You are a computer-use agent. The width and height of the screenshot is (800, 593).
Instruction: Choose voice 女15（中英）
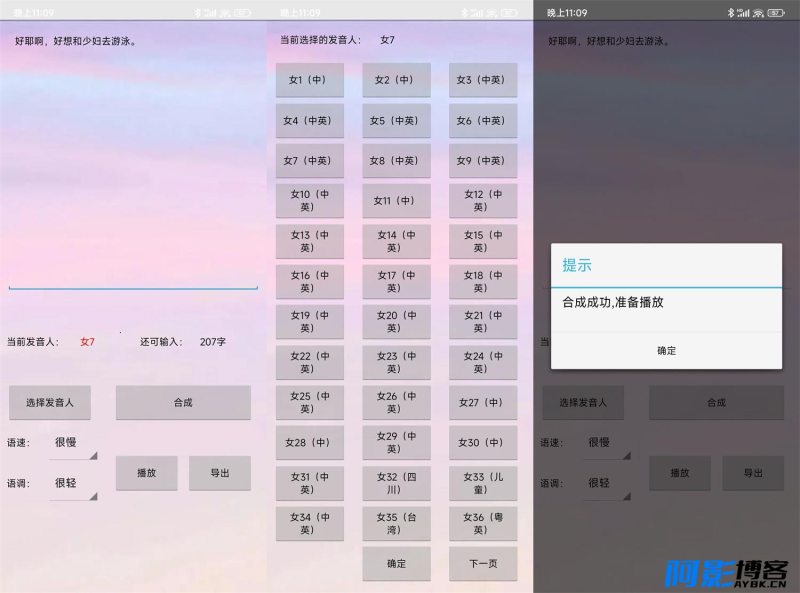pos(483,241)
